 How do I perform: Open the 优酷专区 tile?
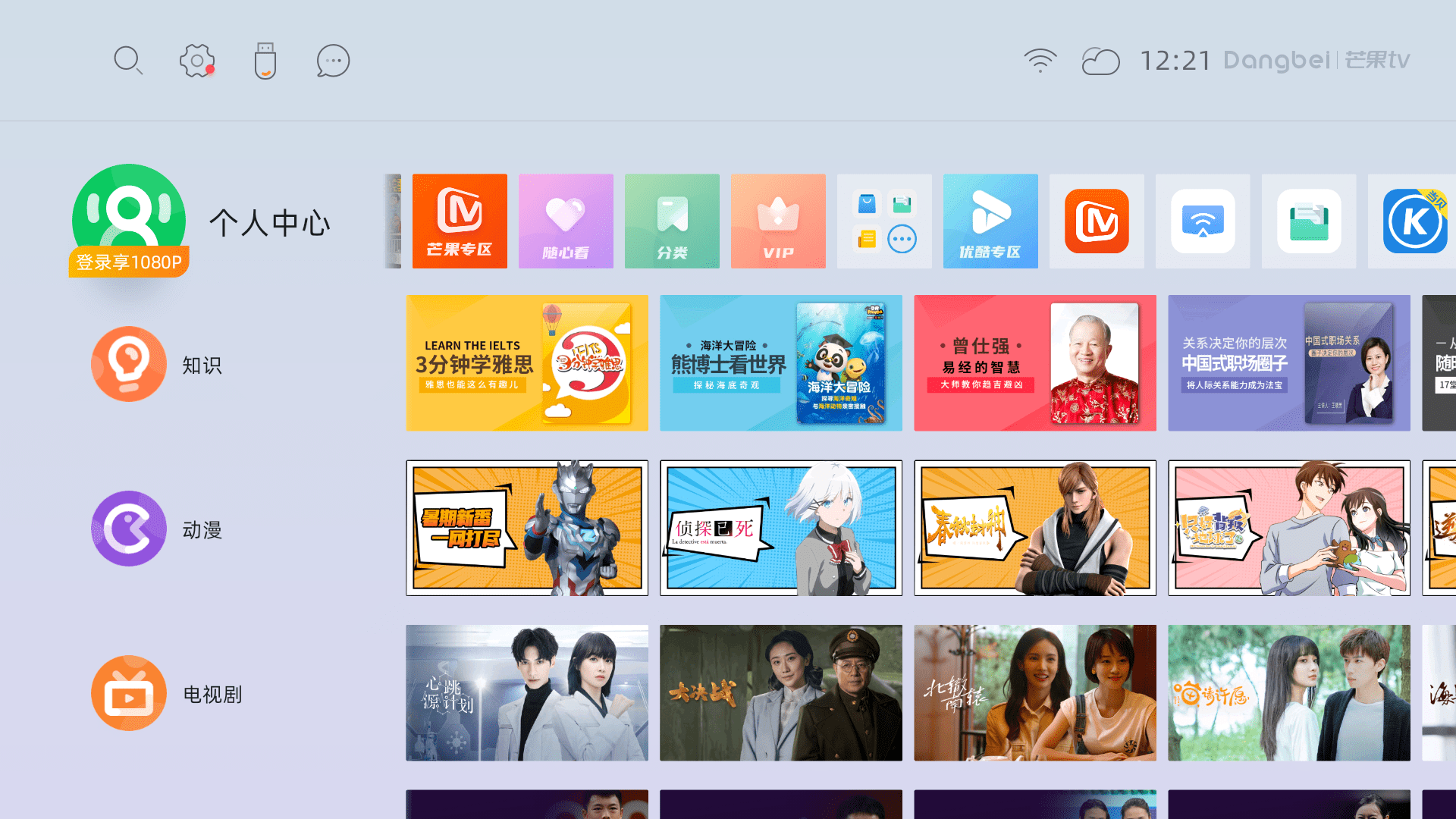tap(990, 221)
